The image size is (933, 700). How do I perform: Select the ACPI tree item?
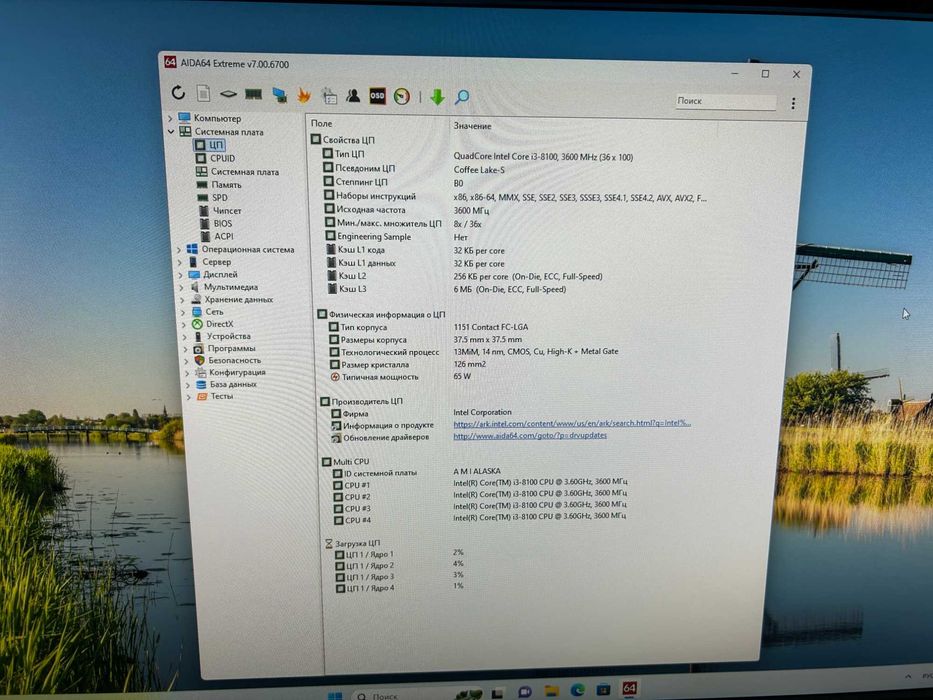217,236
